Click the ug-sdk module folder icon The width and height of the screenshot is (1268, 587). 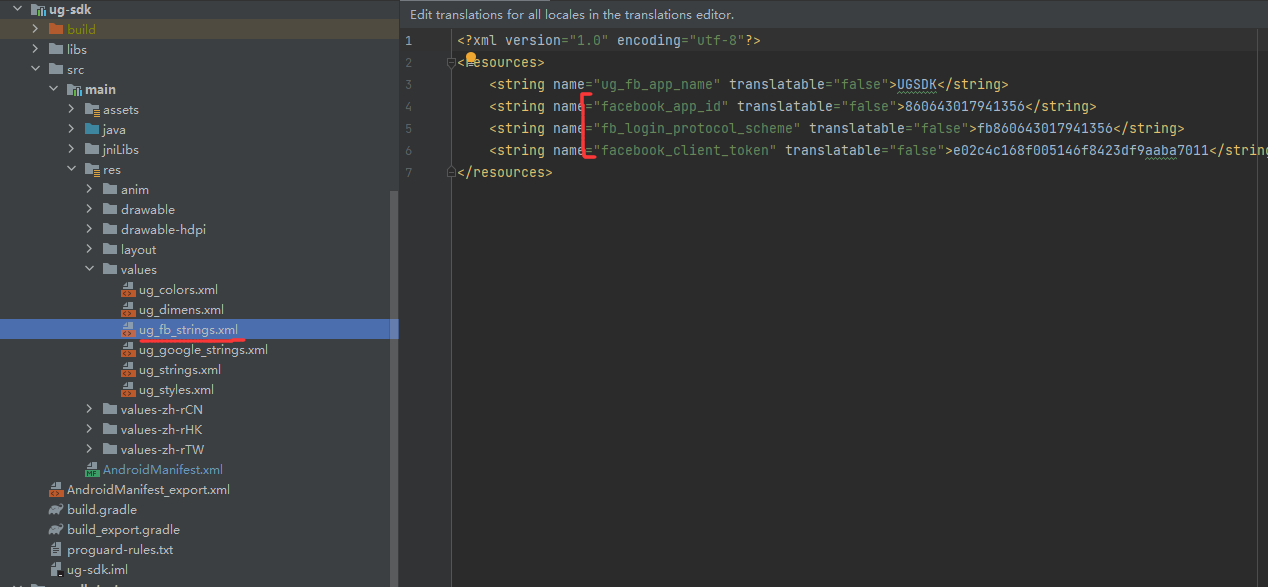point(38,10)
